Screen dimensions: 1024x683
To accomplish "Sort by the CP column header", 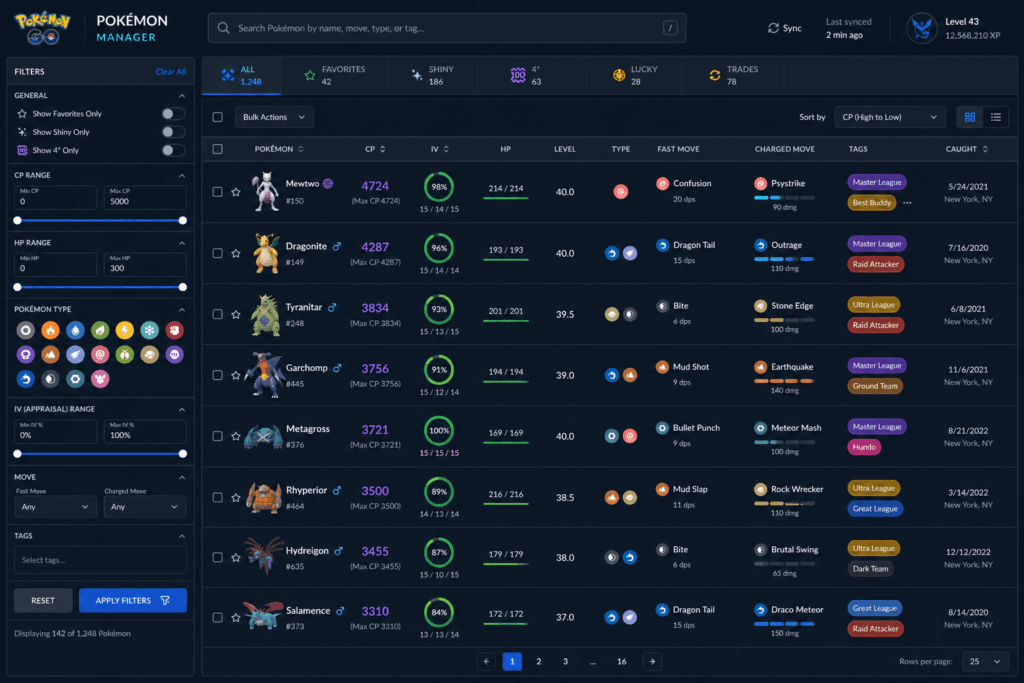I will click(375, 150).
